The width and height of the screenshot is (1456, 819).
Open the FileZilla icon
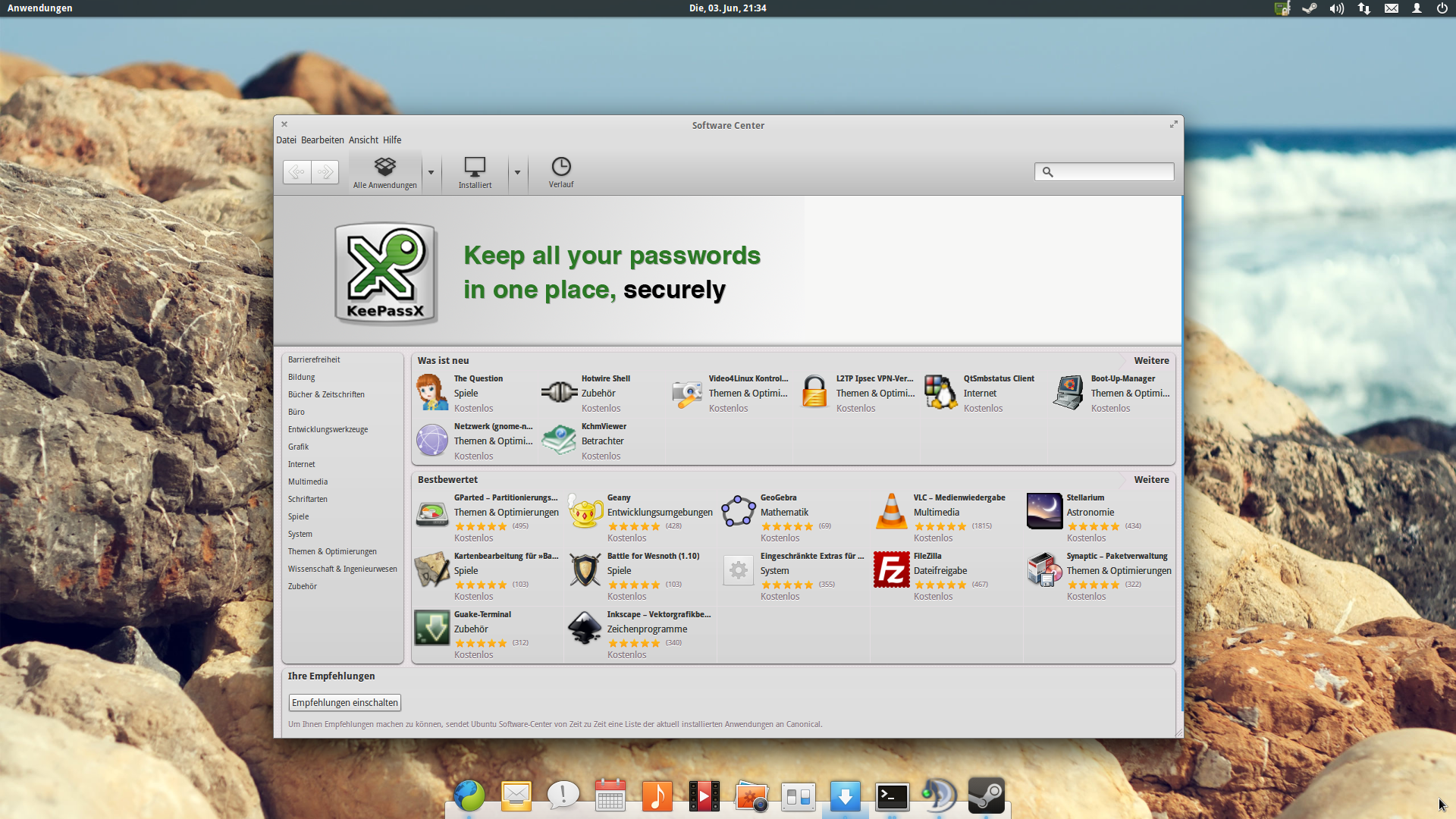[x=891, y=570]
